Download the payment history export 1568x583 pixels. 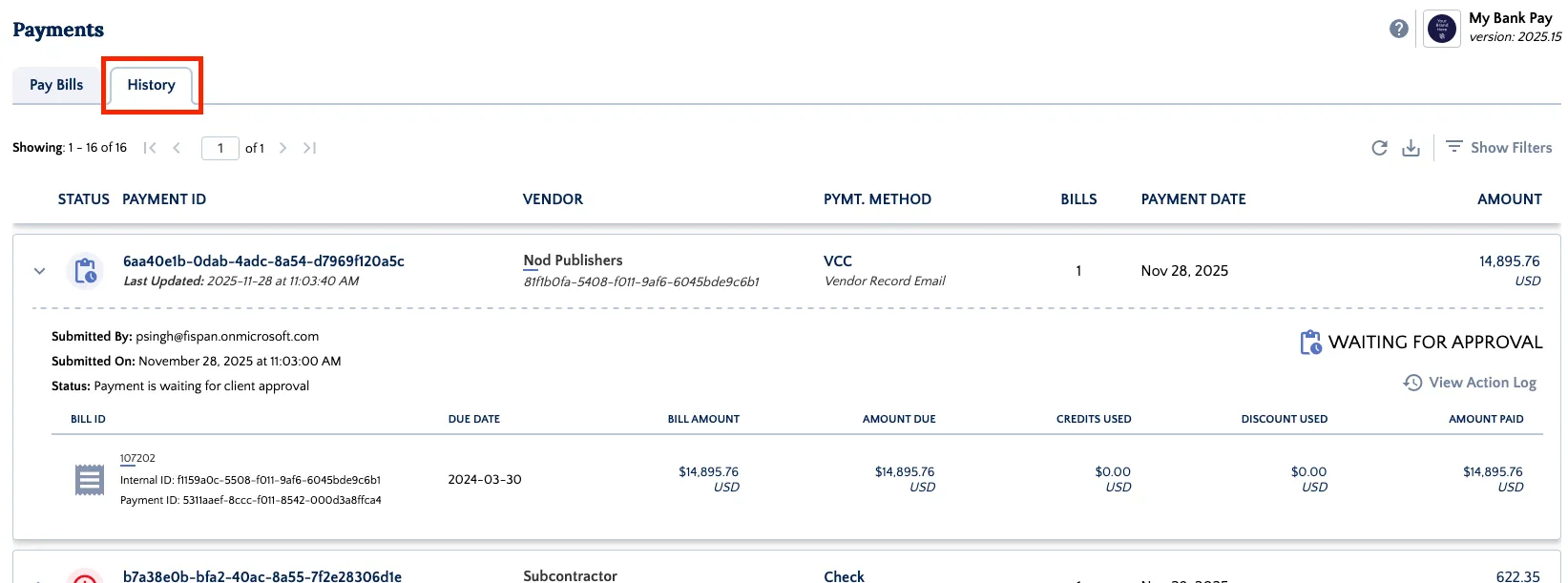coord(1411,148)
